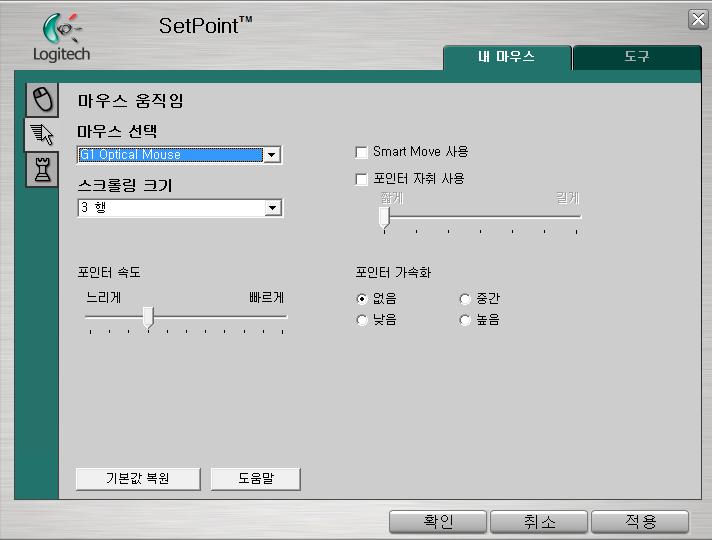712x540 pixels.
Task: Select 낮음 pointer acceleration option
Action: (362, 320)
